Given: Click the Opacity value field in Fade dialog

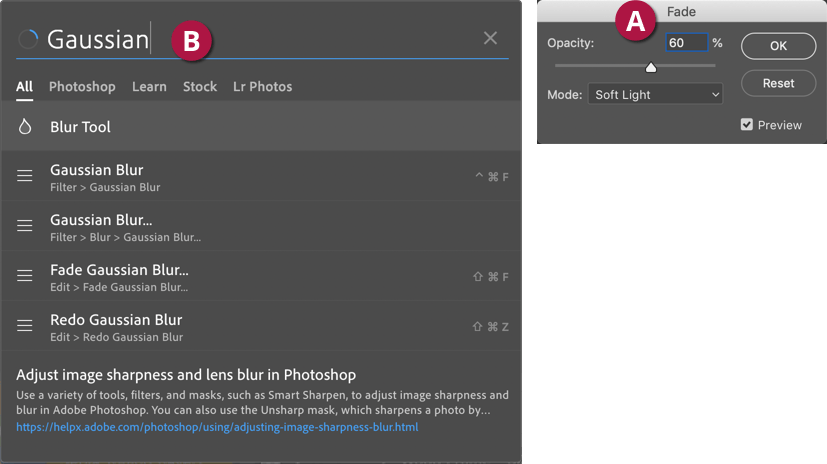Looking at the screenshot, I should click(x=687, y=43).
